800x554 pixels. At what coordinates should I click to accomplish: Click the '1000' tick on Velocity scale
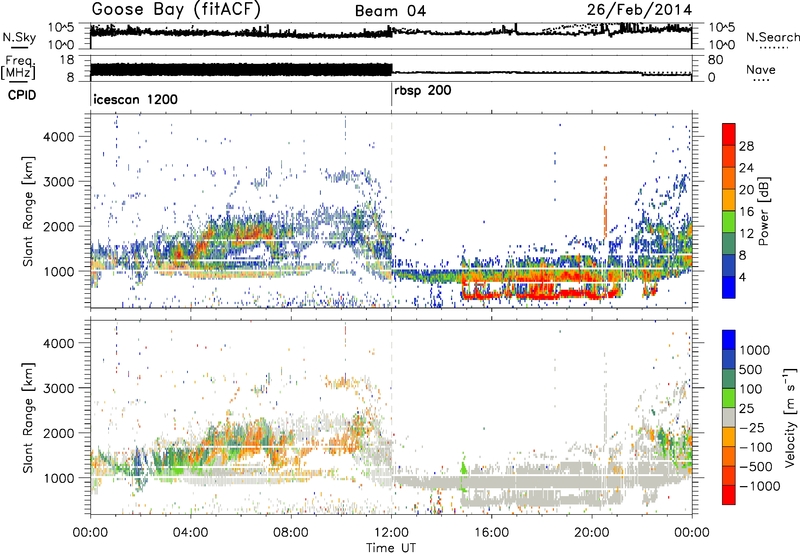(x=755, y=350)
